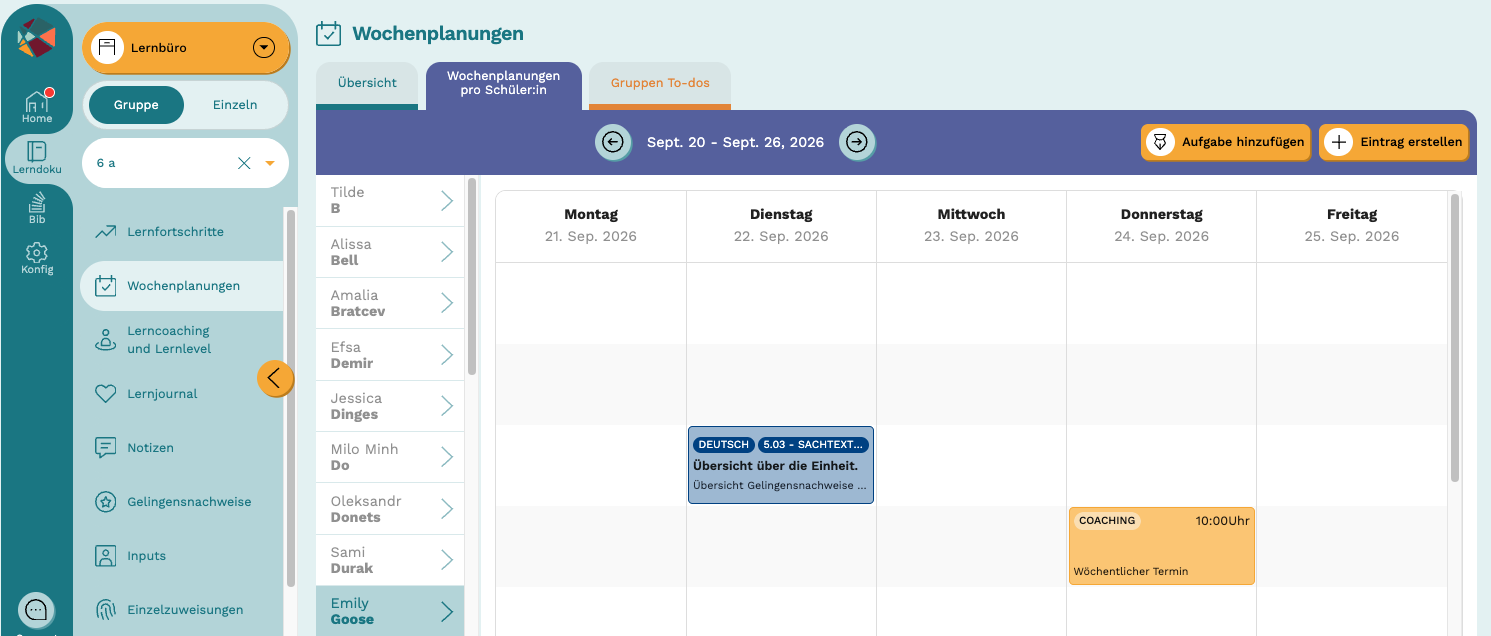
Task: Click the Wochenplanungen page header calendar icon
Action: click(x=329, y=34)
